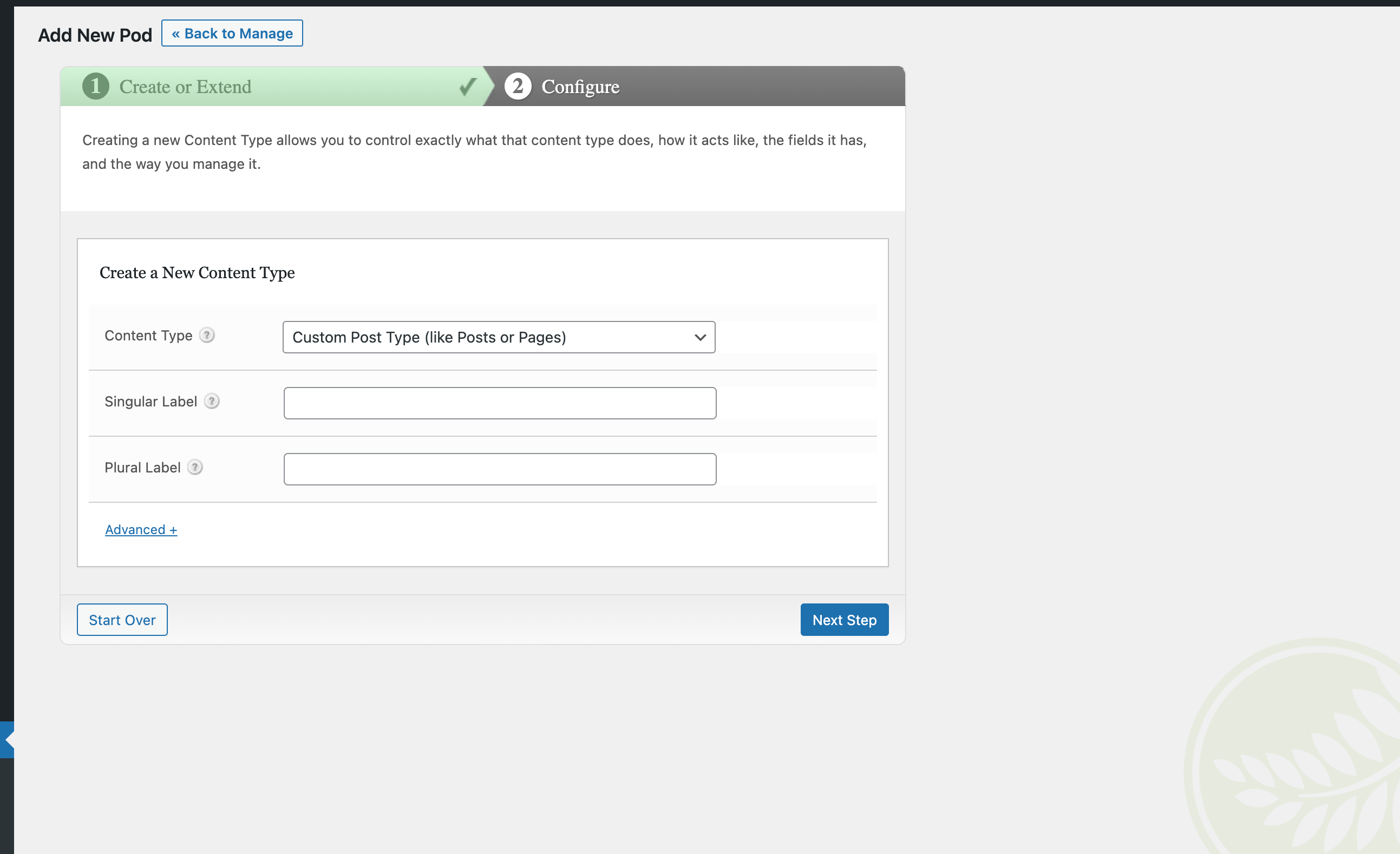Switch to the Configure step

pyautogui.click(x=580, y=86)
